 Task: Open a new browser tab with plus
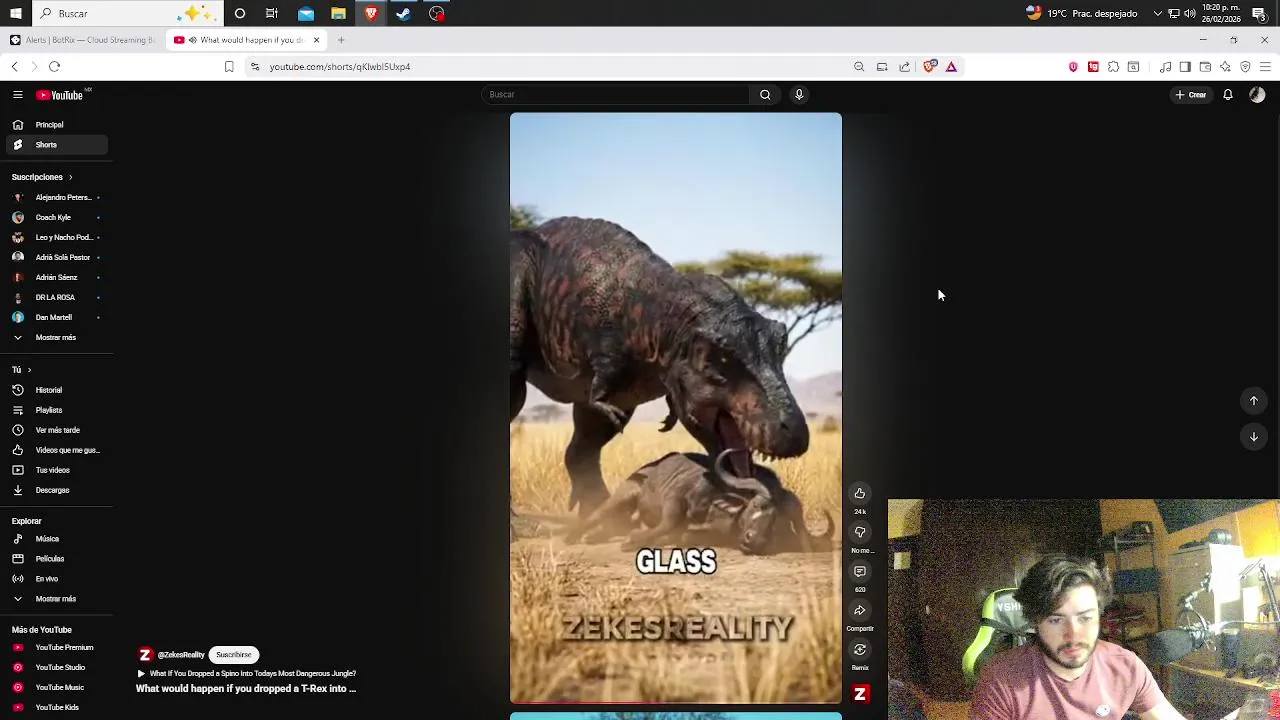pyautogui.click(x=341, y=40)
